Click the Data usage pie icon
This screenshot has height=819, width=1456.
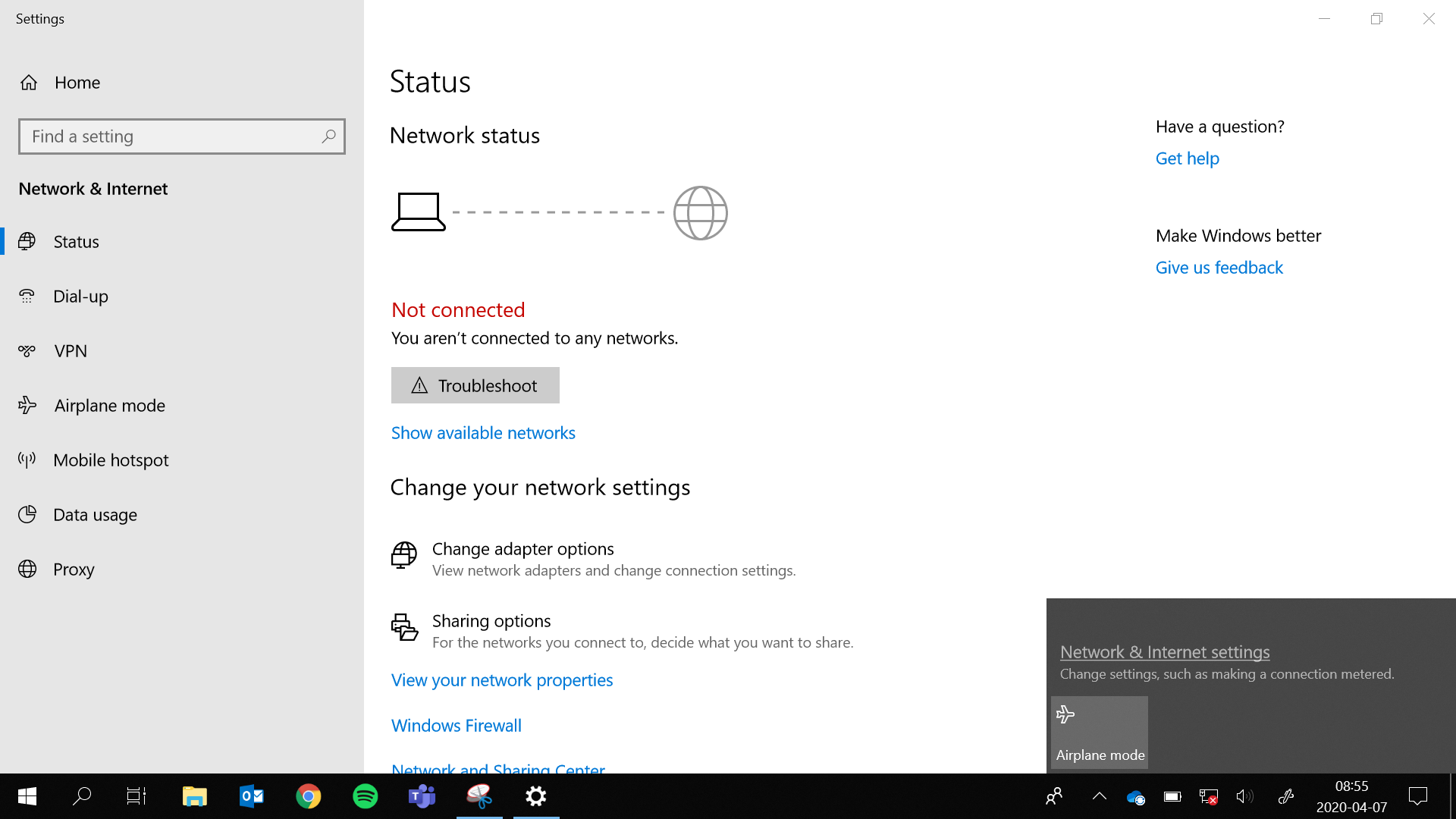(x=27, y=515)
